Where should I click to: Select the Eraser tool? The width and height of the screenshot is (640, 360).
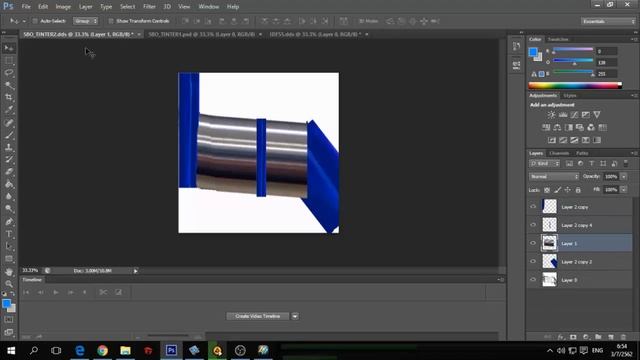tap(9, 172)
